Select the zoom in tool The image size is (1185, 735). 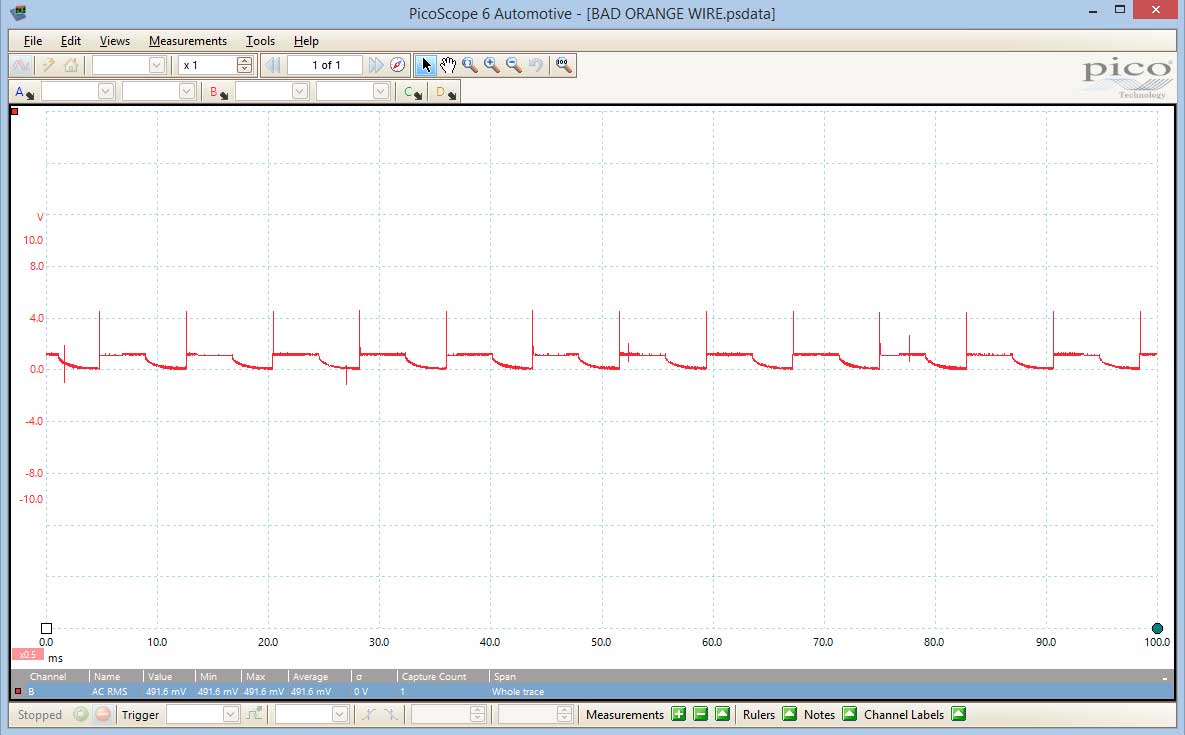tap(492, 65)
